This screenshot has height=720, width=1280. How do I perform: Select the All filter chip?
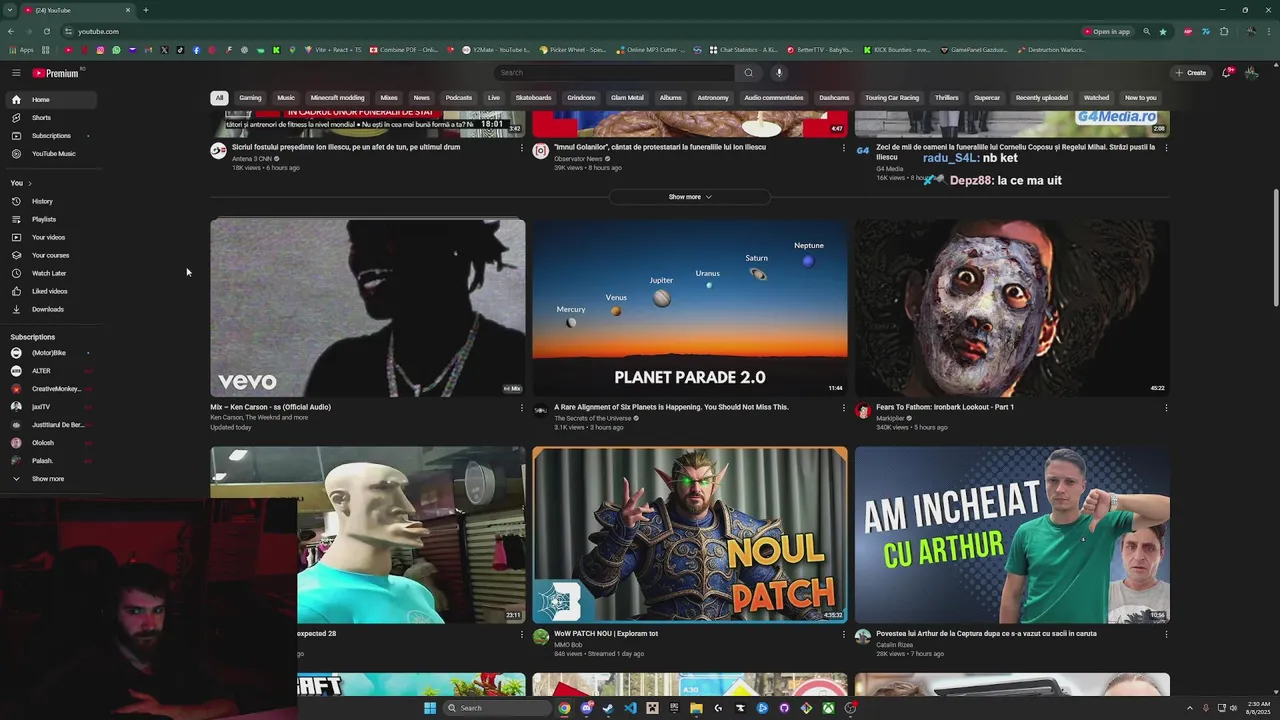click(219, 98)
